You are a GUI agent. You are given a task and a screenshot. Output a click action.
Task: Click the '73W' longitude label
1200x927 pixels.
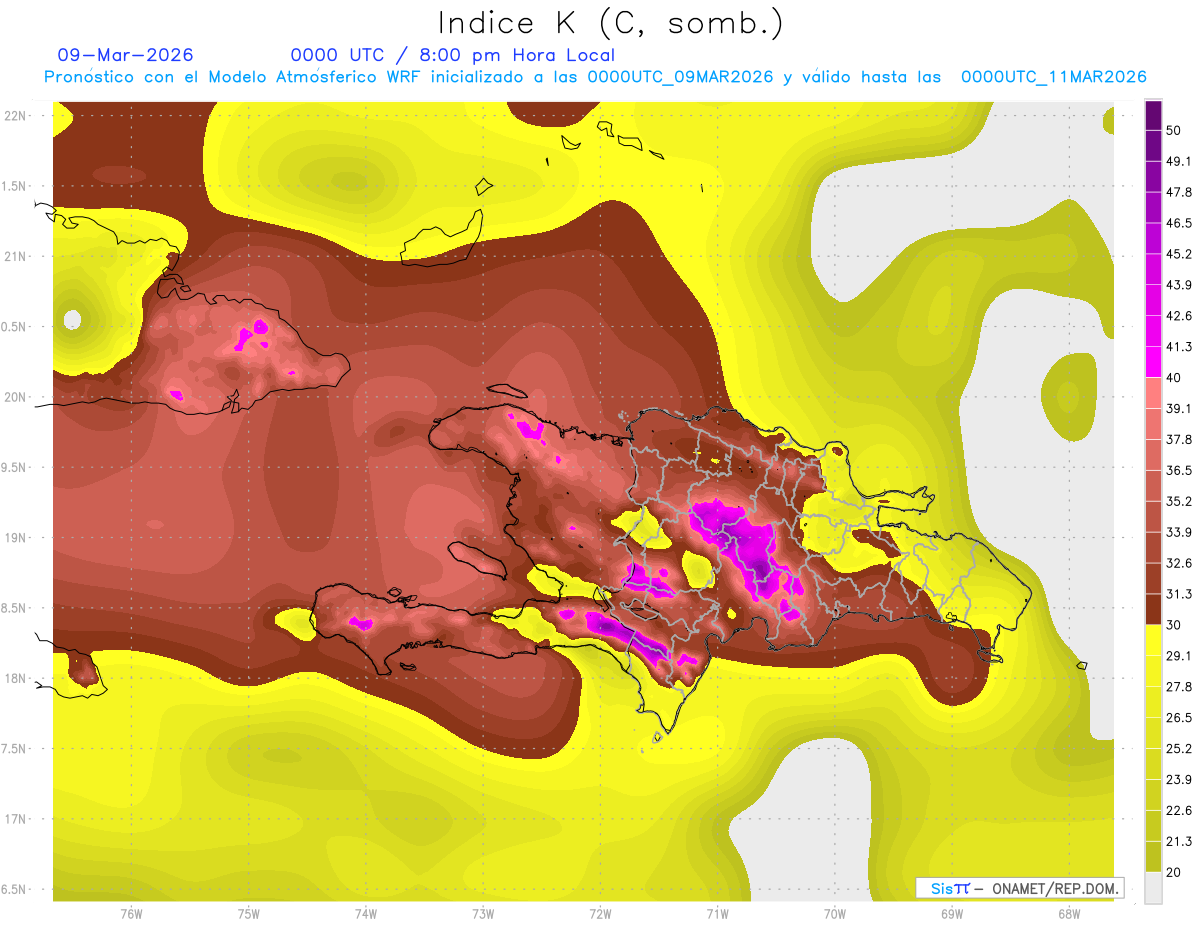coord(482,914)
